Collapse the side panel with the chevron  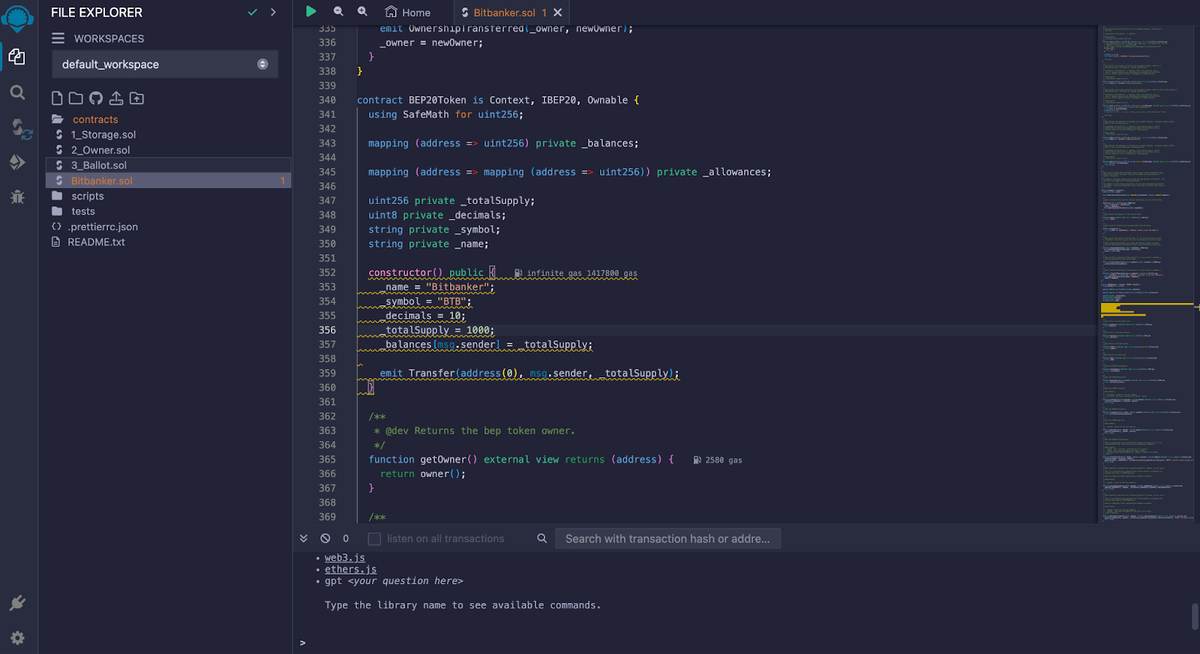pyautogui.click(x=273, y=12)
